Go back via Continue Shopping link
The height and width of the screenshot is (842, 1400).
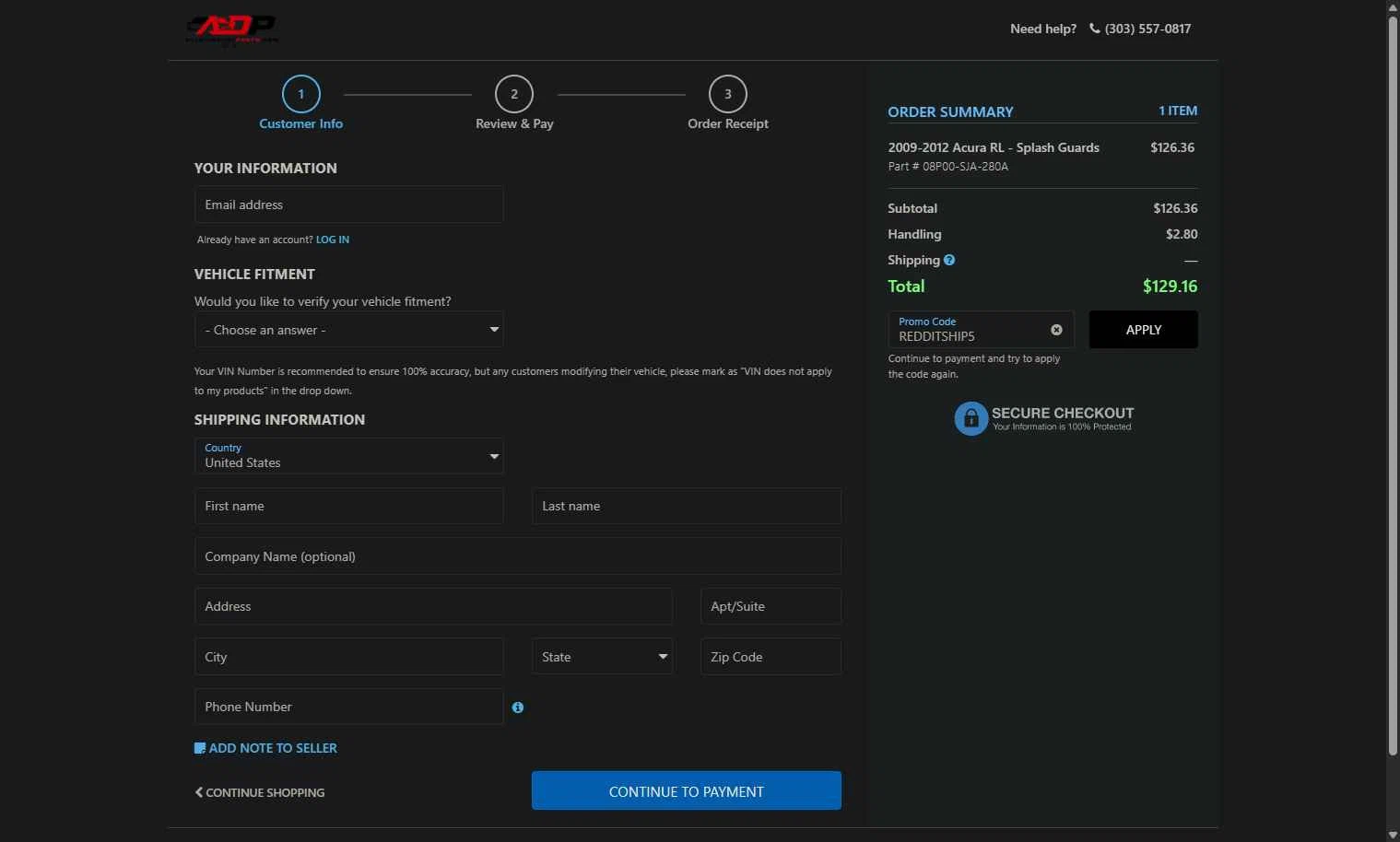(x=260, y=792)
